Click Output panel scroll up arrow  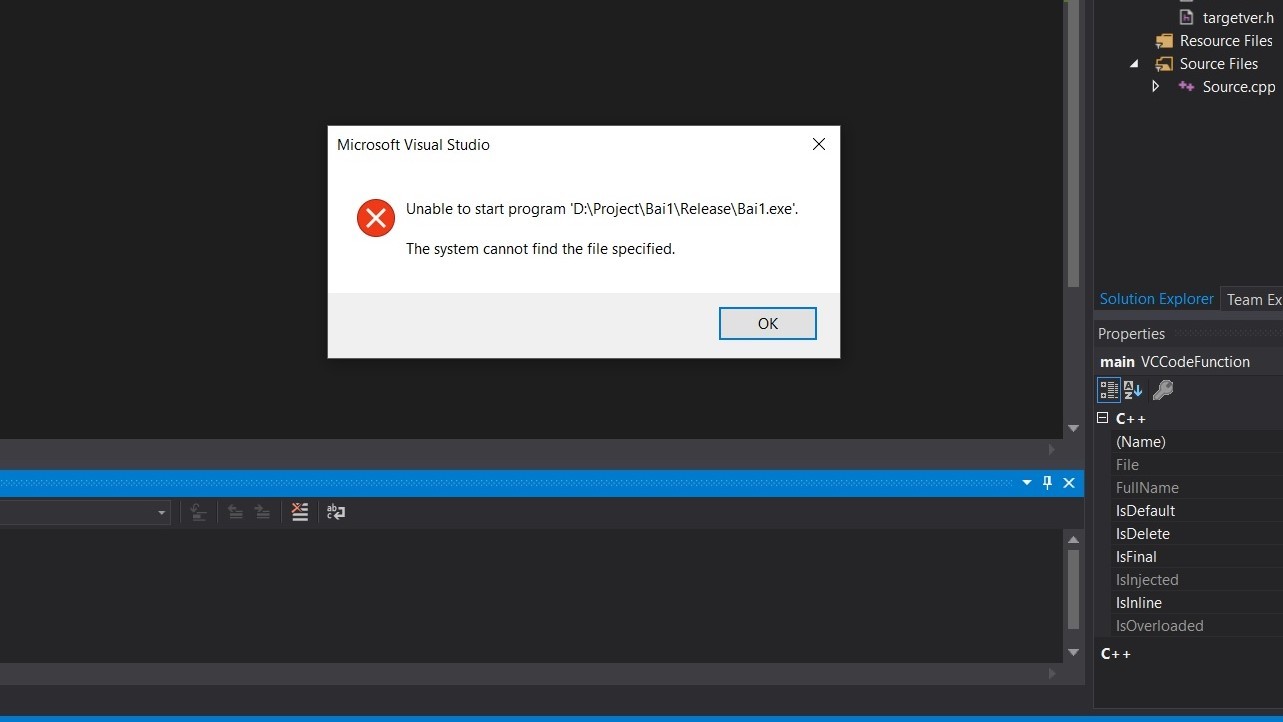point(1073,539)
